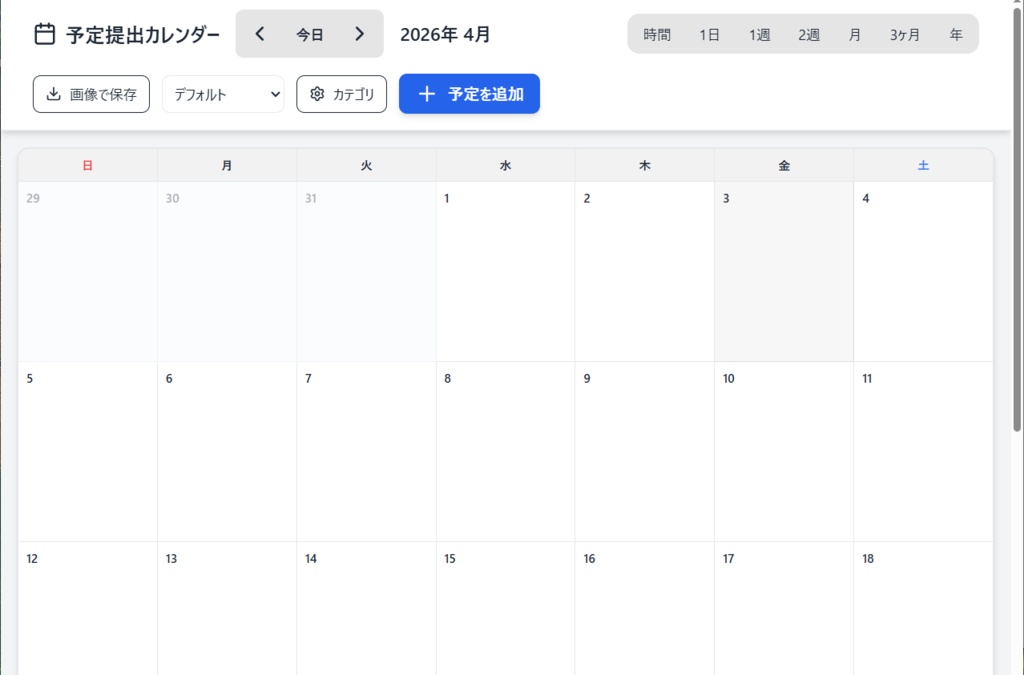Click the gear icon in カテゴリ button
This screenshot has height=675, width=1024.
pyautogui.click(x=318, y=94)
